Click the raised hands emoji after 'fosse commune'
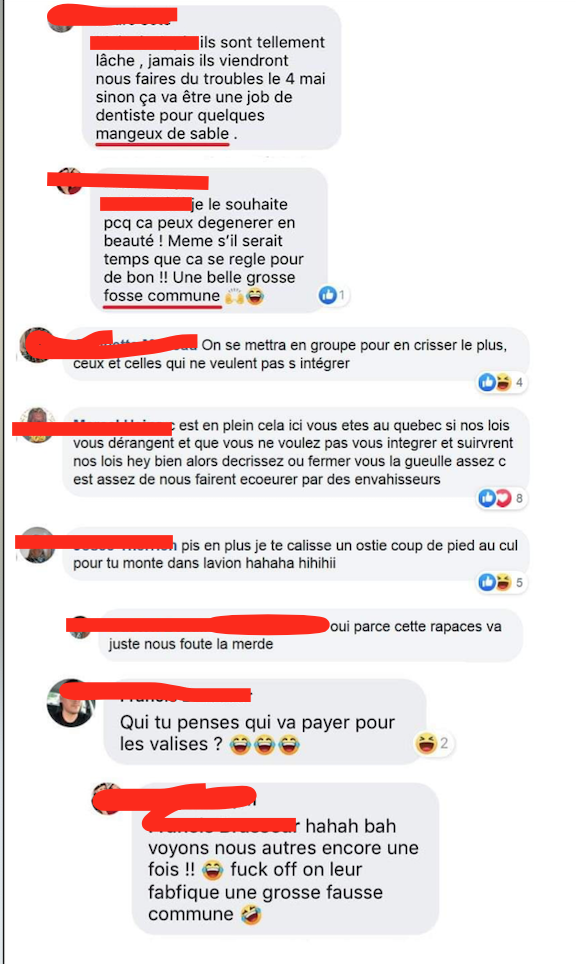 point(234,296)
